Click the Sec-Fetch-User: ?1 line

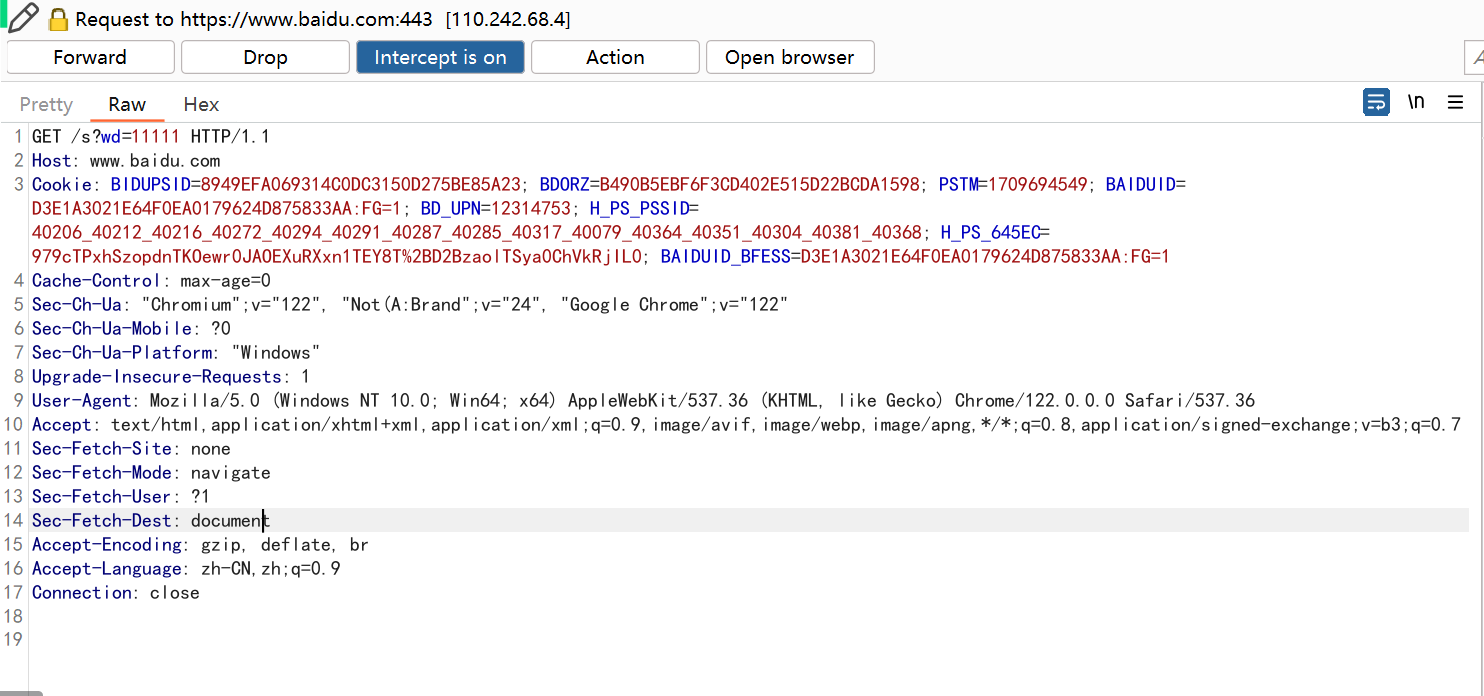121,497
